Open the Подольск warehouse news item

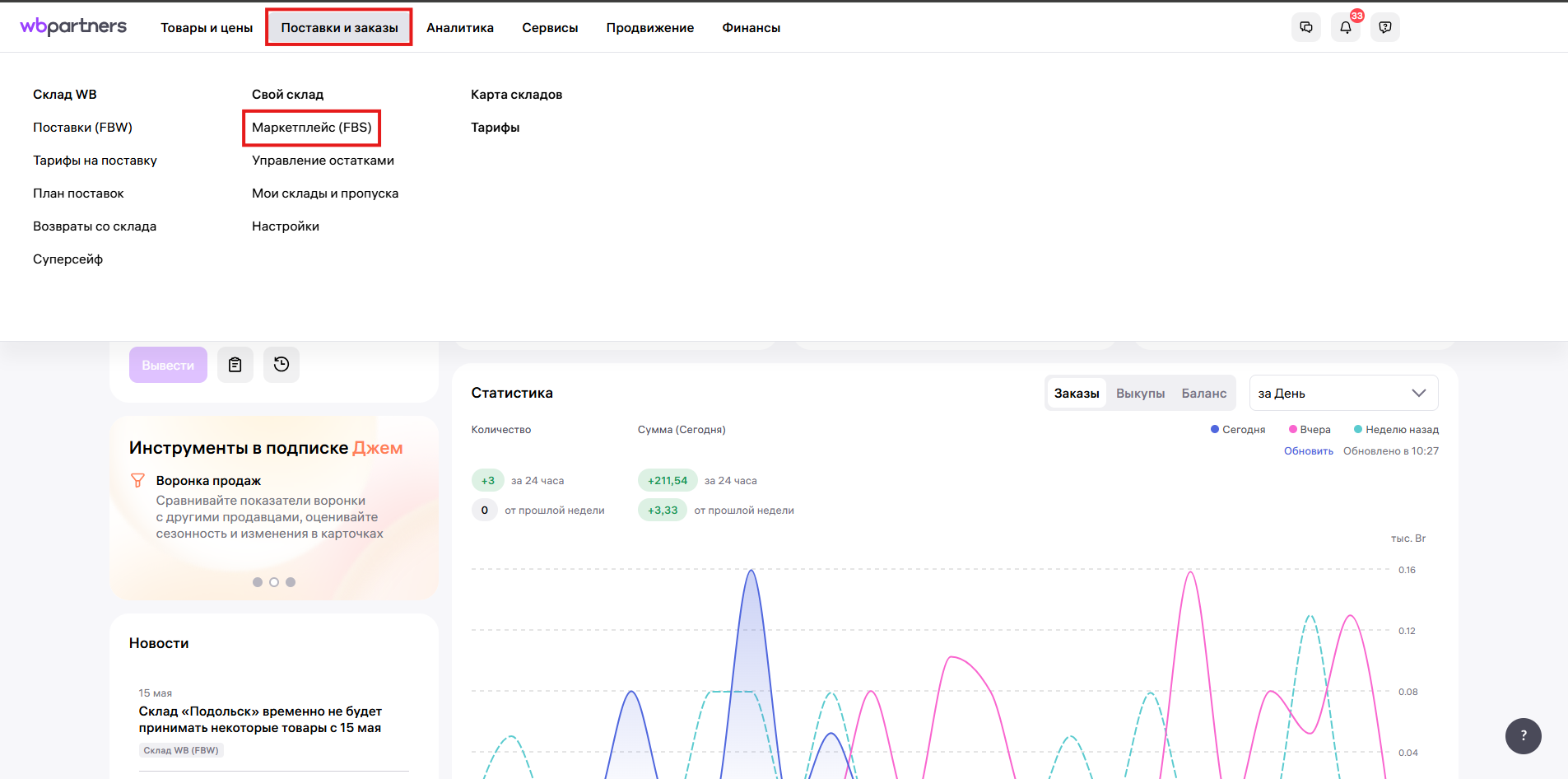(260, 720)
